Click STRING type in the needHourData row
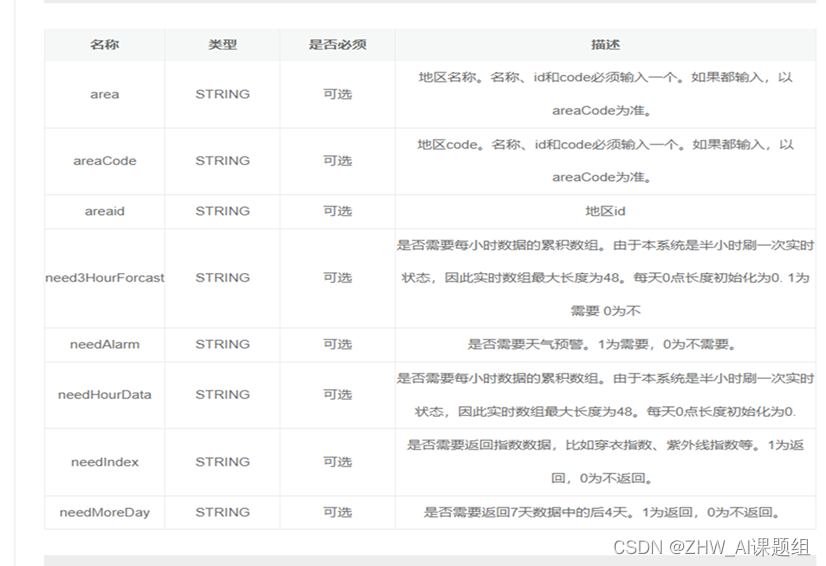Viewport: 826px width, 566px height. point(222,395)
